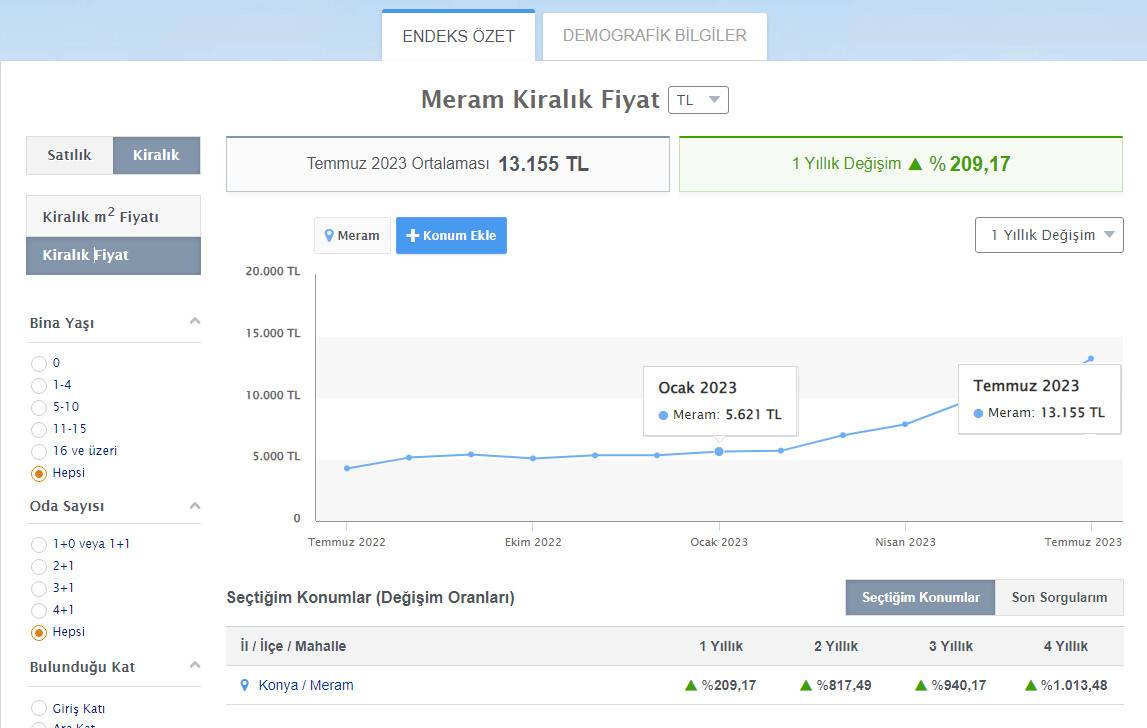Select Kiralık m² Fiyatı view
This screenshot has height=728, width=1147.
coord(113,217)
